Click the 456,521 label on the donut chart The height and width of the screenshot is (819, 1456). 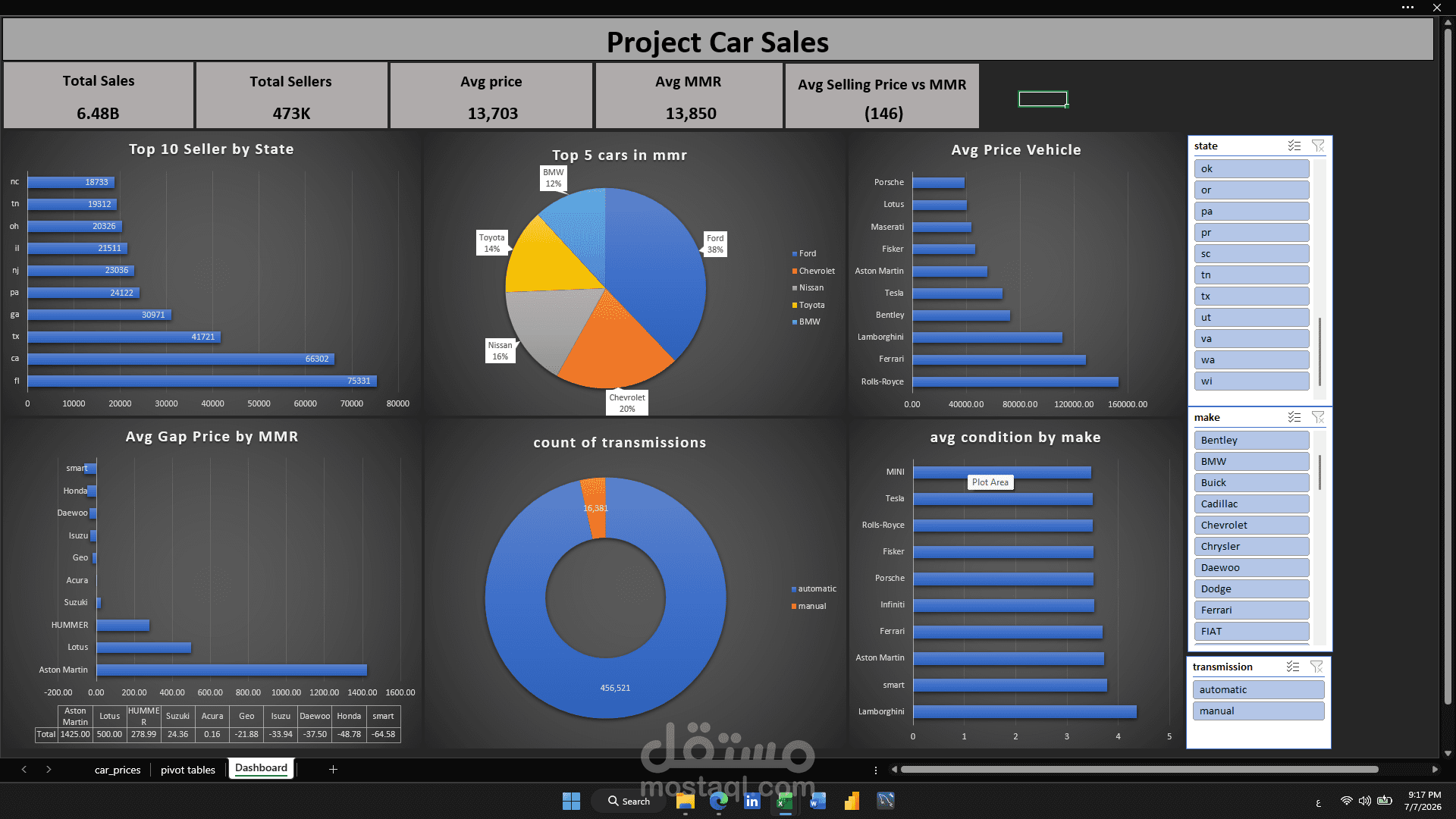pos(615,688)
